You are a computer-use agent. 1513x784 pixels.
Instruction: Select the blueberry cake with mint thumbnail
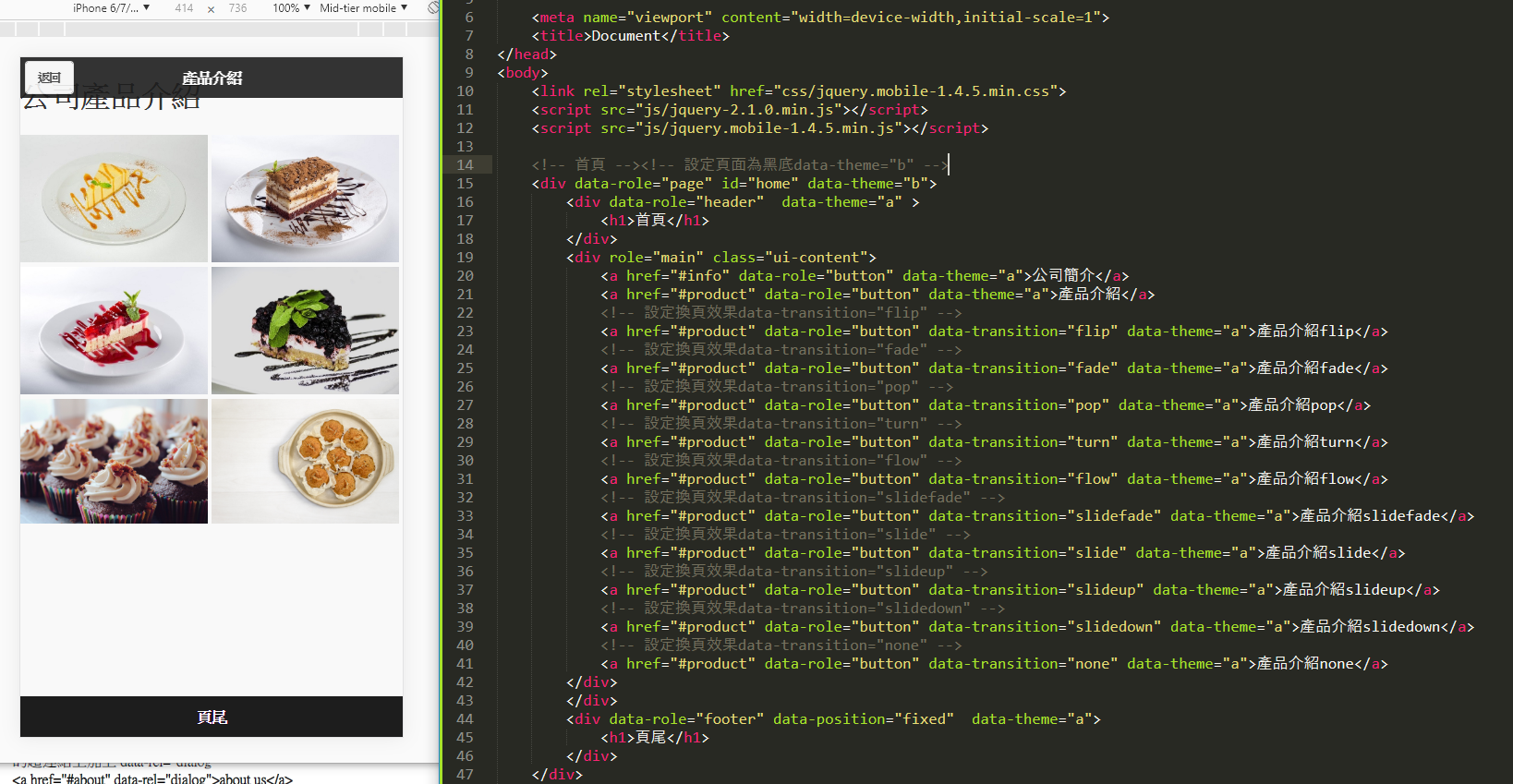pos(305,331)
